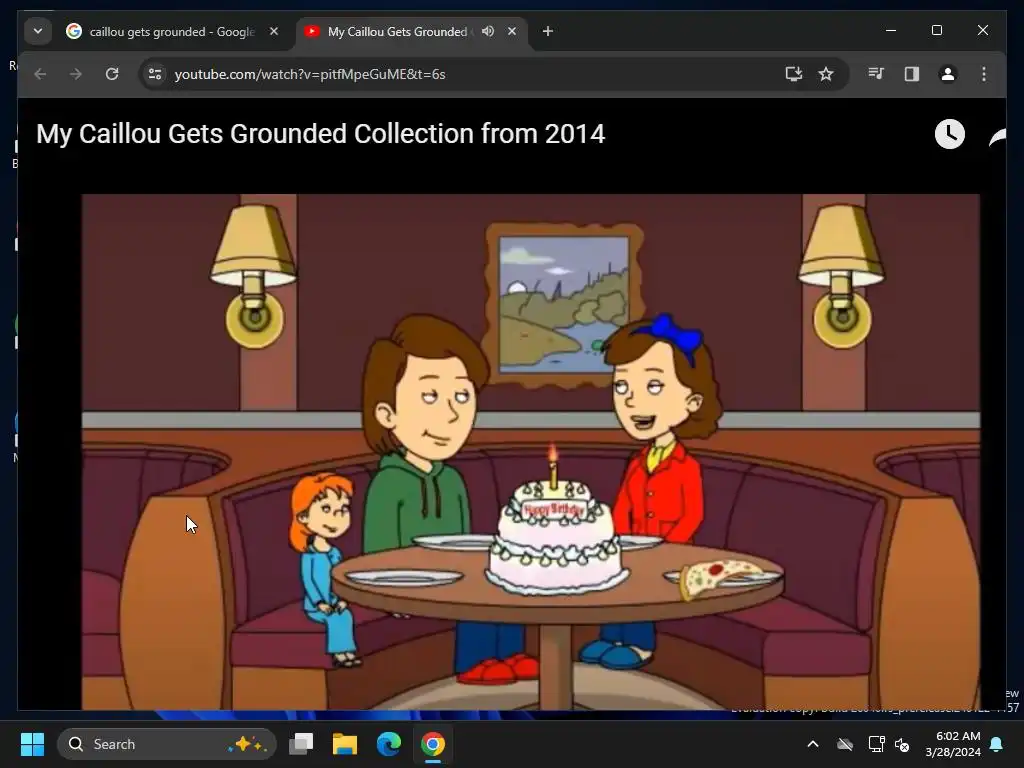Viewport: 1024px width, 768px height.
Task: Install the YouTube app from address bar
Action: pyautogui.click(x=793, y=74)
